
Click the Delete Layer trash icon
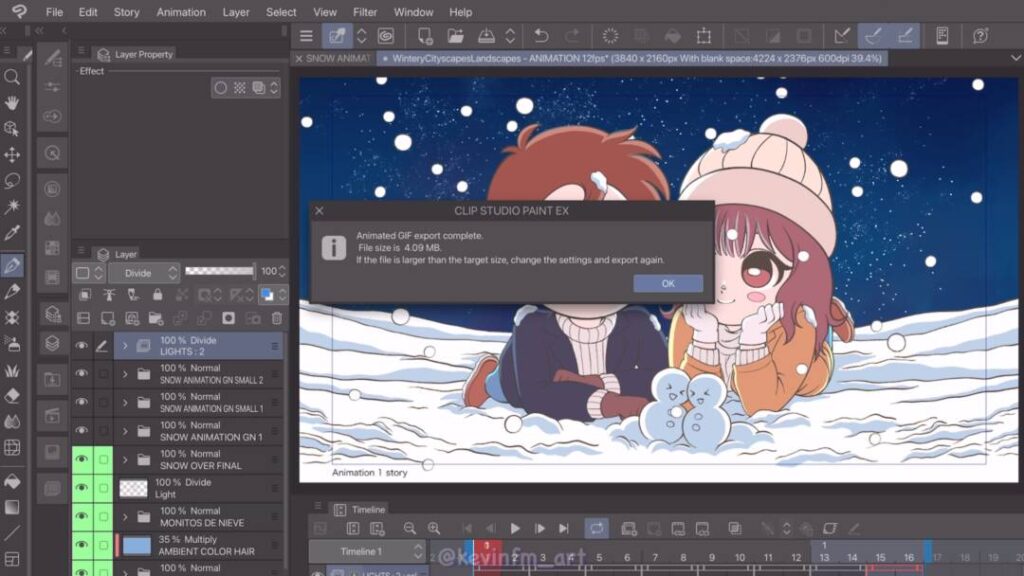(x=277, y=318)
